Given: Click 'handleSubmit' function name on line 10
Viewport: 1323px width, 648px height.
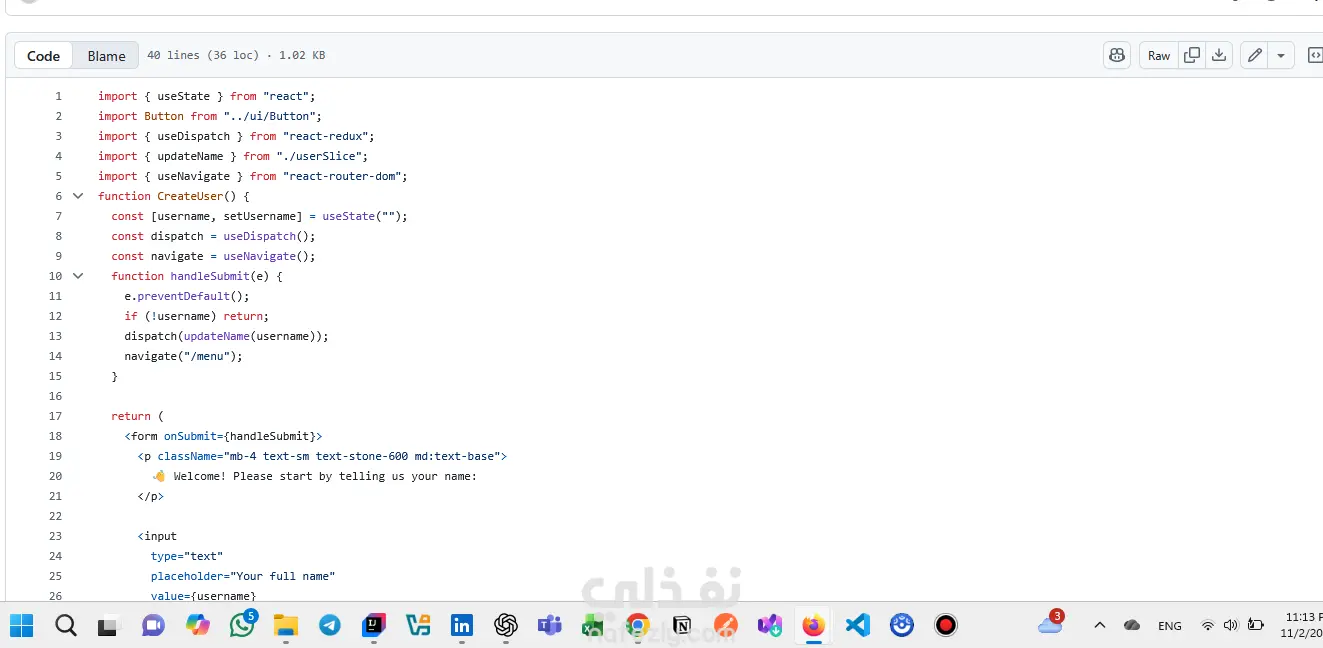Looking at the screenshot, I should (x=210, y=276).
